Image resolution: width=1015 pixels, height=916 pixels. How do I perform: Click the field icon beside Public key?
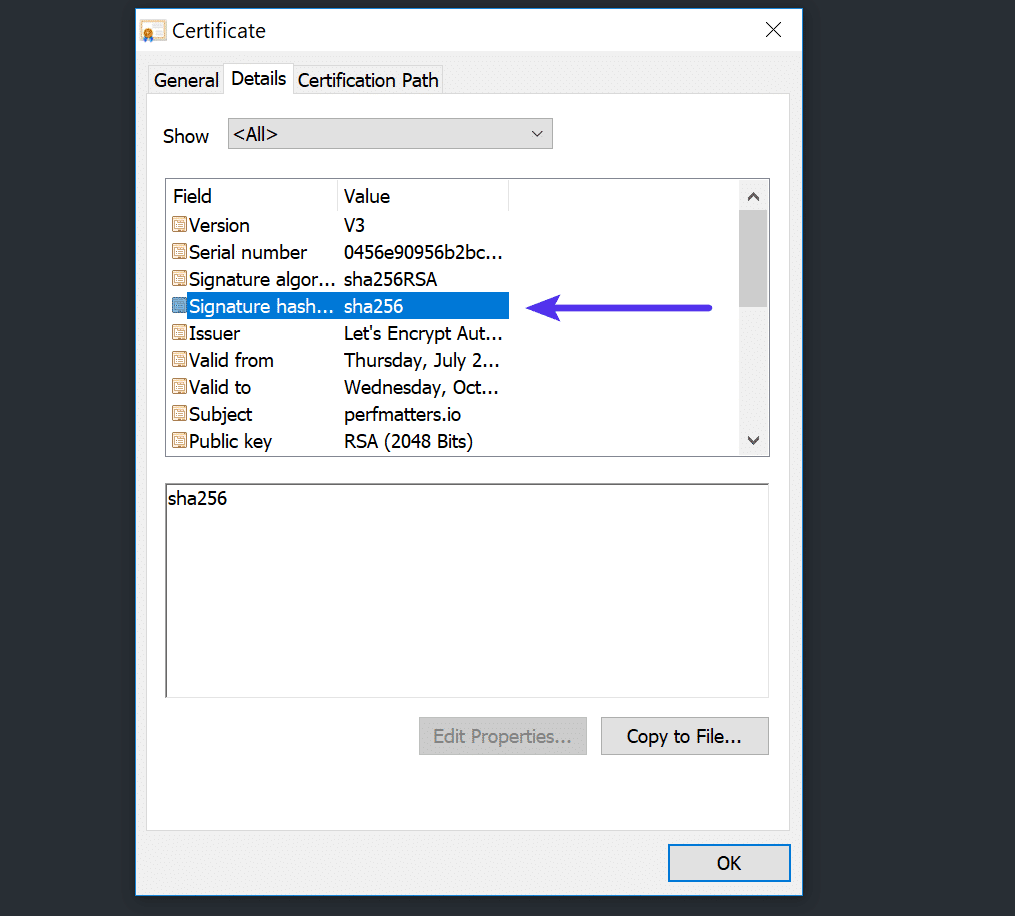(x=180, y=441)
